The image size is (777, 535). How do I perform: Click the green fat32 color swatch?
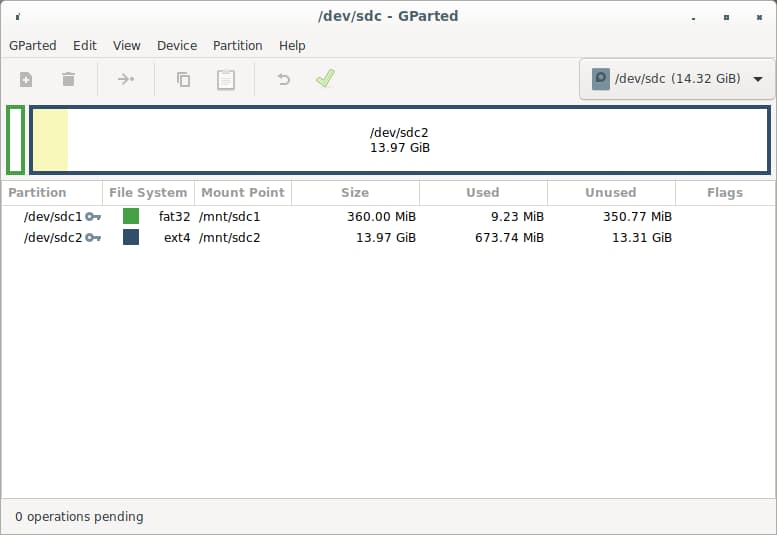[x=131, y=216]
